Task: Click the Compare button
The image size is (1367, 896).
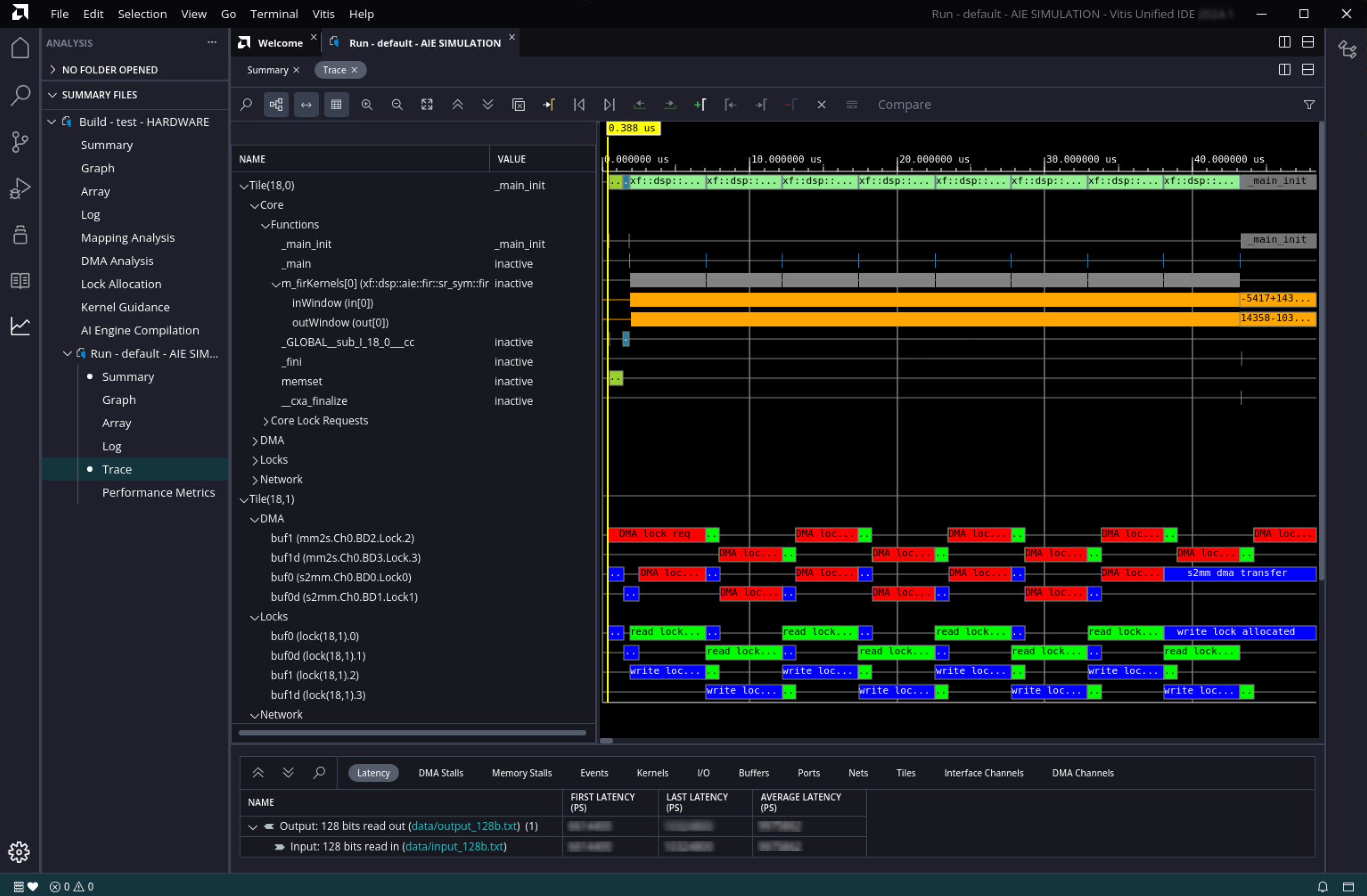Action: pyautogui.click(x=904, y=104)
